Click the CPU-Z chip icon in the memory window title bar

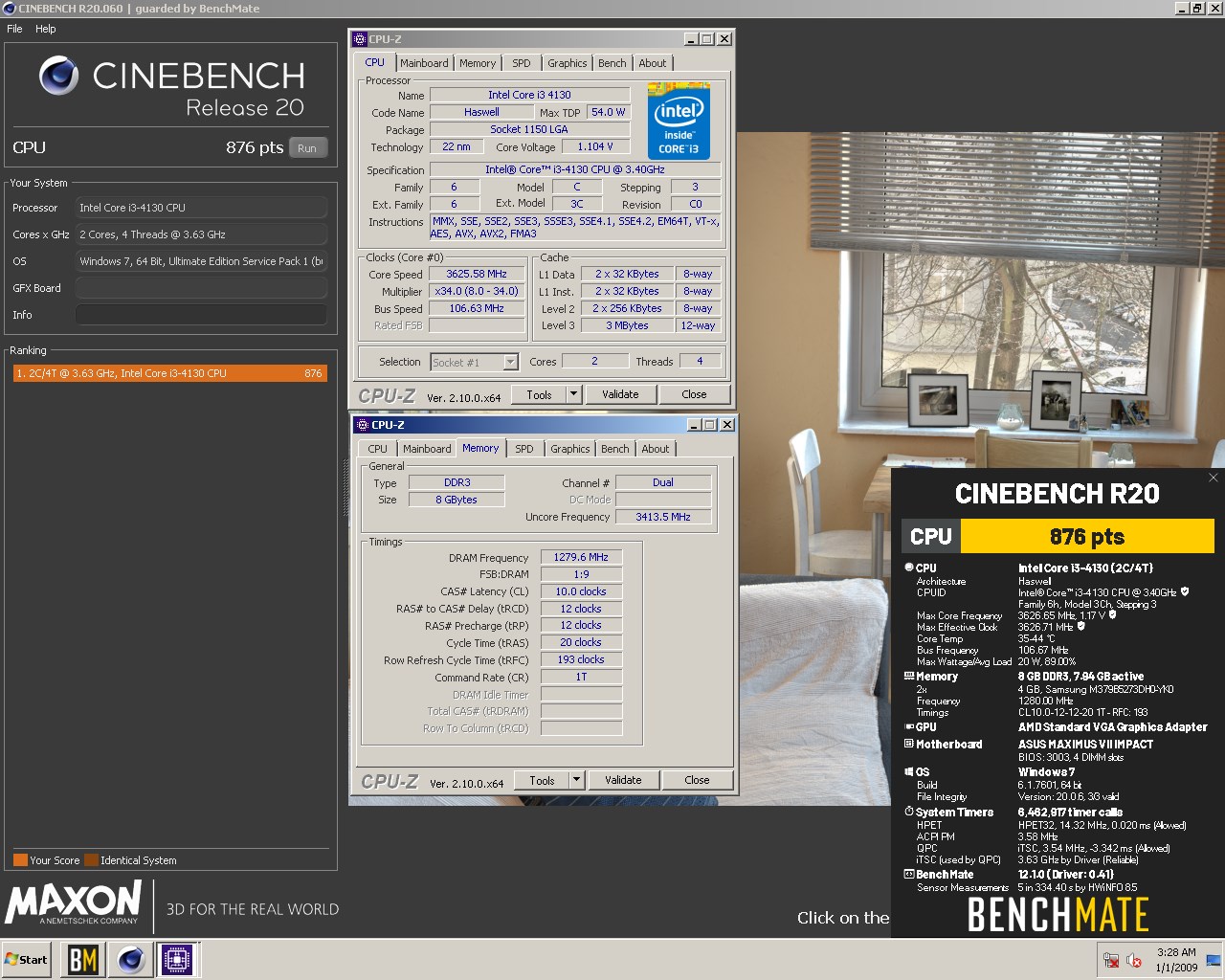tap(363, 425)
